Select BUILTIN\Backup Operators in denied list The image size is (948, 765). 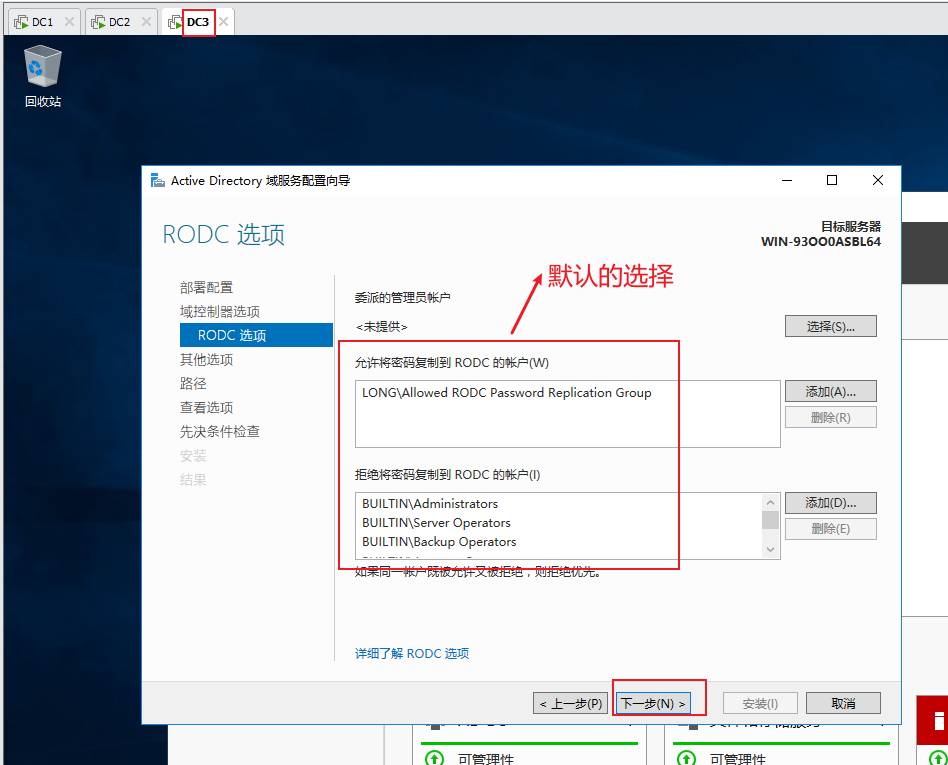click(x=439, y=542)
